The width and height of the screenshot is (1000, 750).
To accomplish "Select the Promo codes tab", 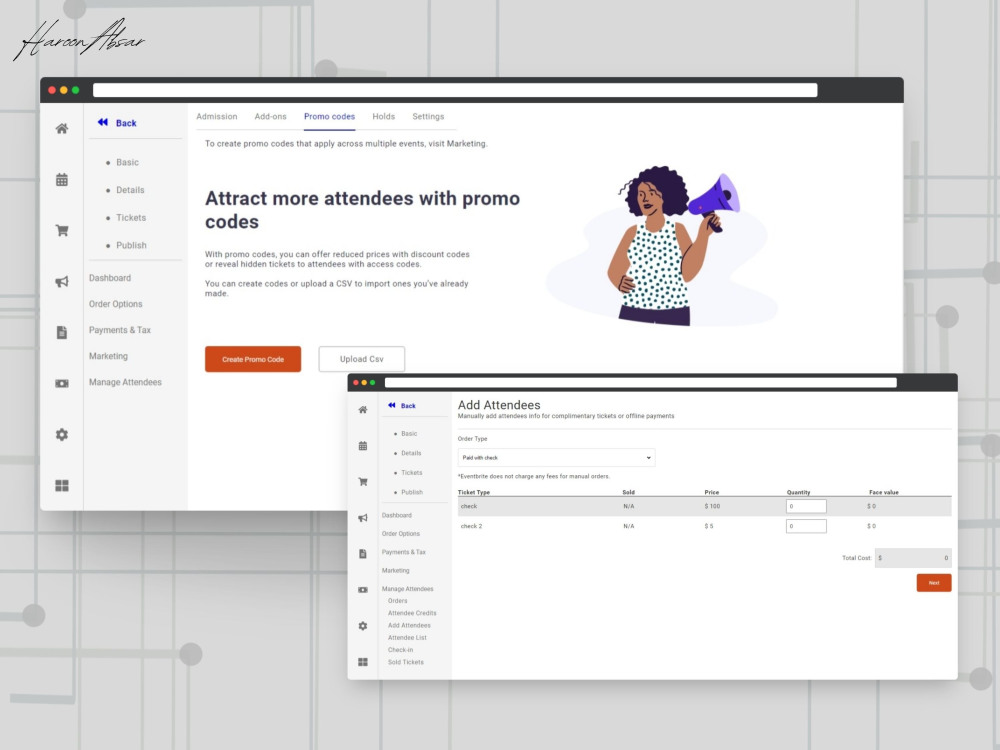I will coord(329,117).
